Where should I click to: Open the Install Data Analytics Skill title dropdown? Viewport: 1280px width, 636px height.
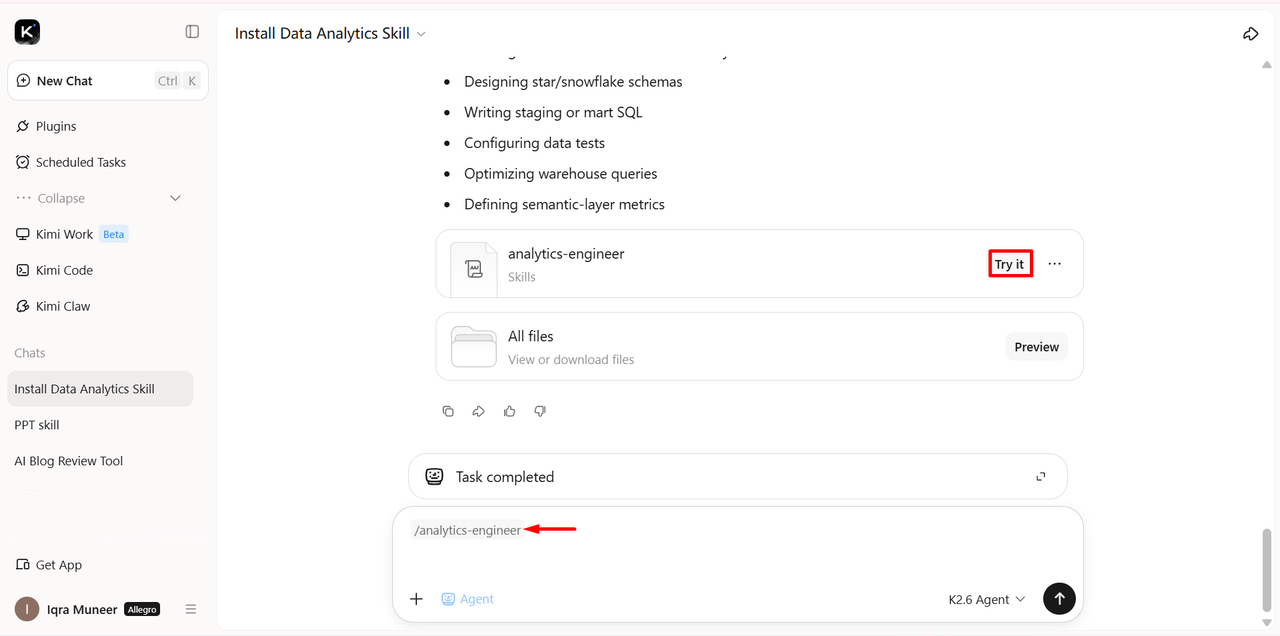[330, 33]
